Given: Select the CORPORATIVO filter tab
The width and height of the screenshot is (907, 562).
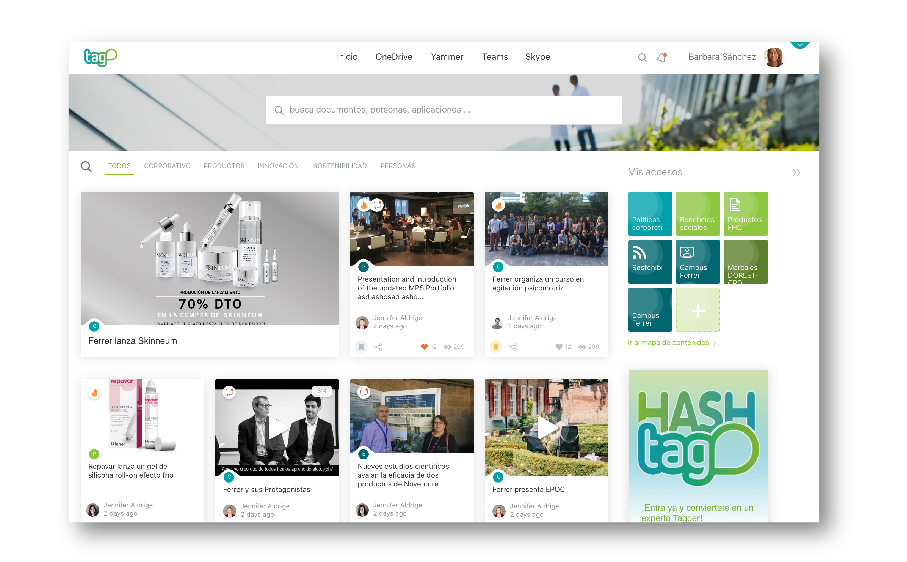Looking at the screenshot, I should coord(167,166).
